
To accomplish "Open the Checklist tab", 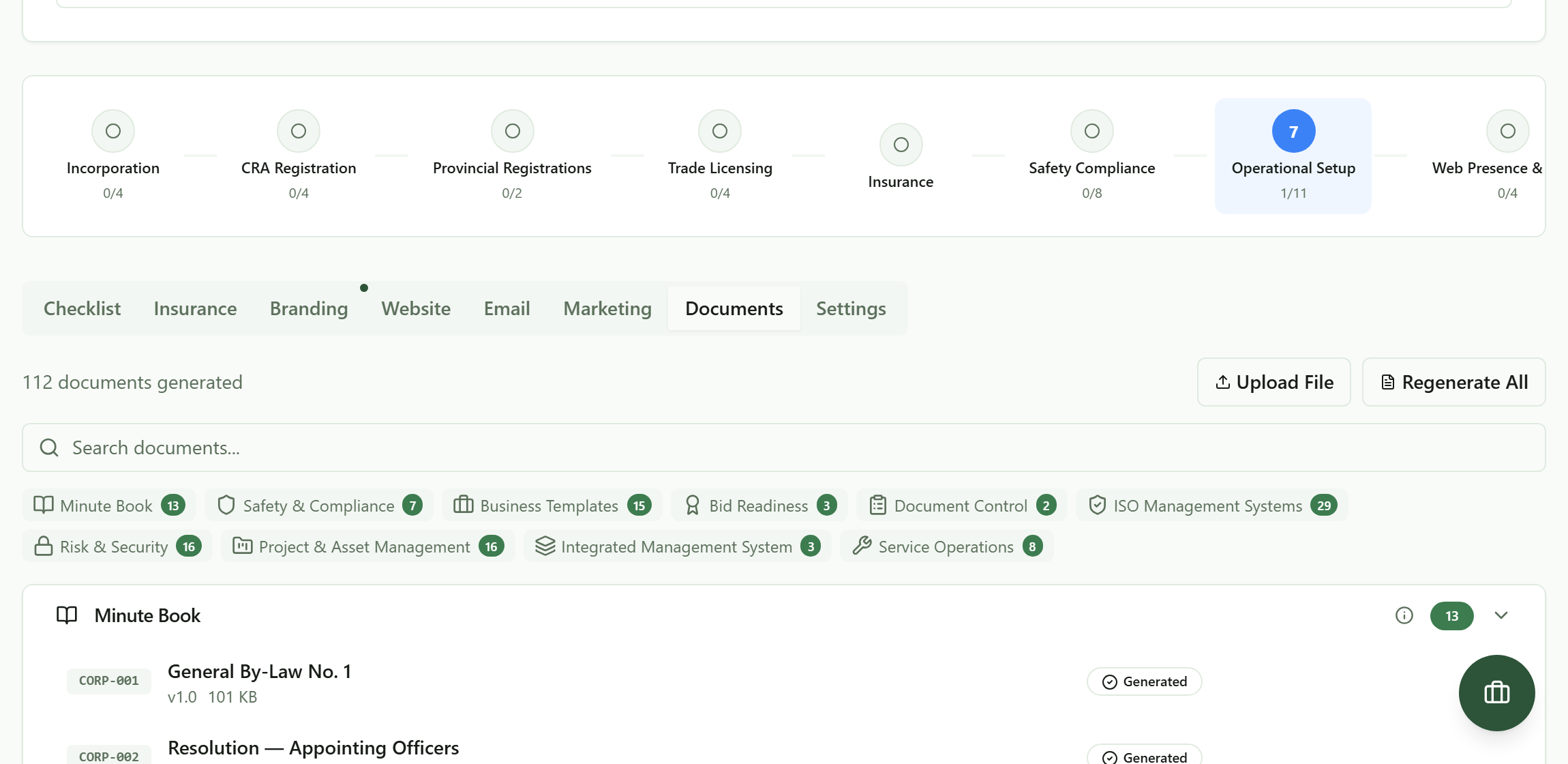I will tap(82, 308).
